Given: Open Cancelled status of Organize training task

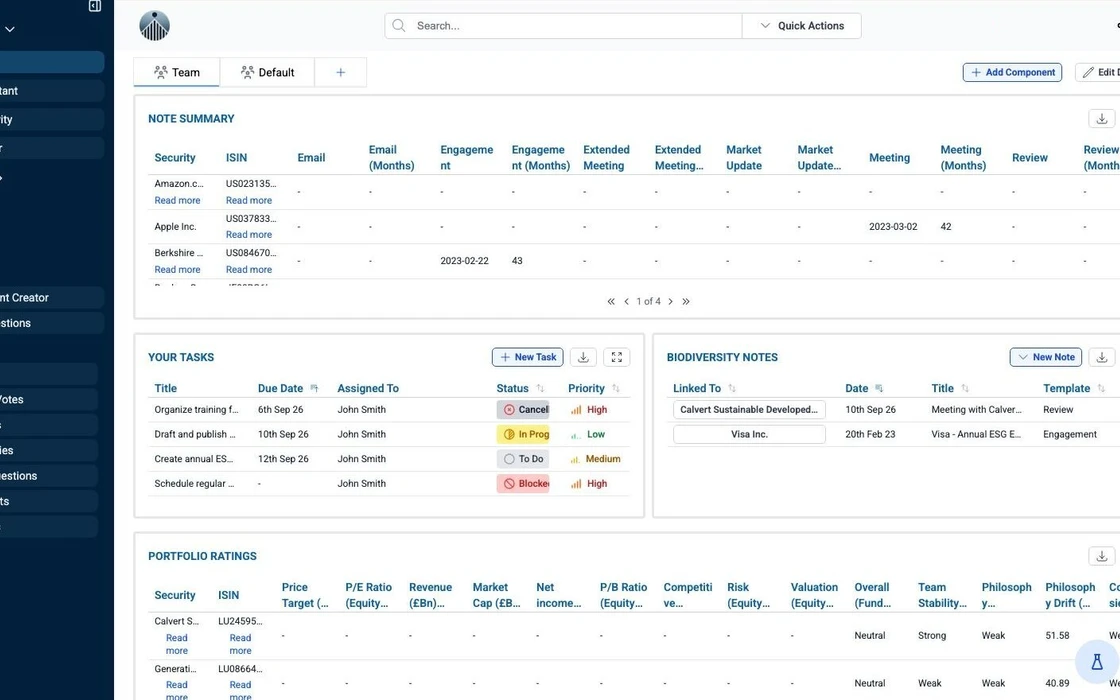Looking at the screenshot, I should (x=523, y=410).
